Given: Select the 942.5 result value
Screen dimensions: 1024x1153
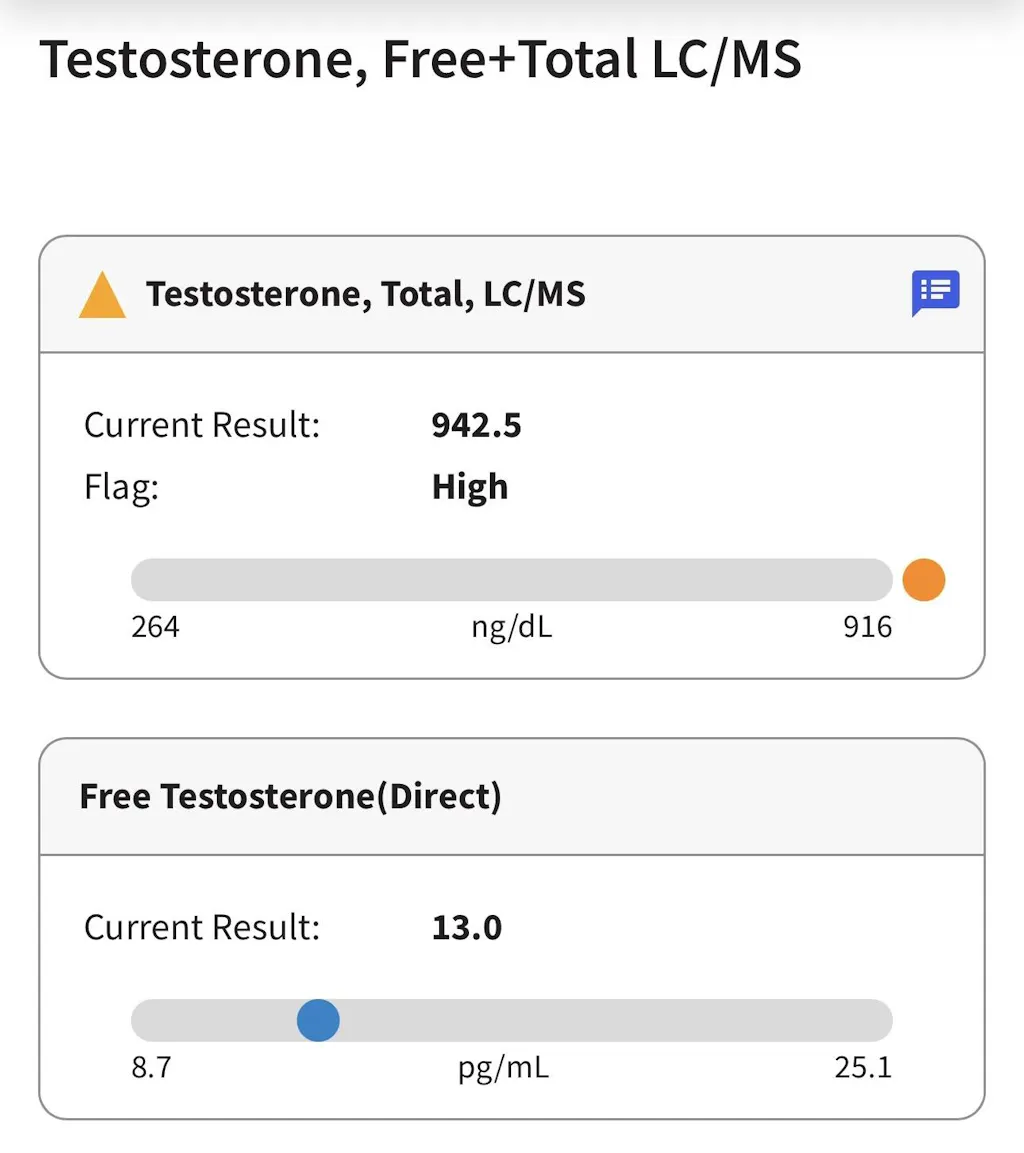Looking at the screenshot, I should [x=476, y=426].
